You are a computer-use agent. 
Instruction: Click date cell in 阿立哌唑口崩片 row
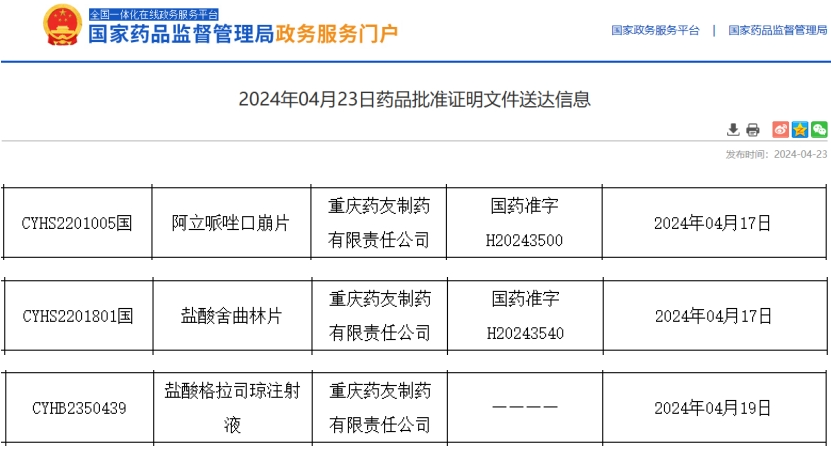coord(714,223)
